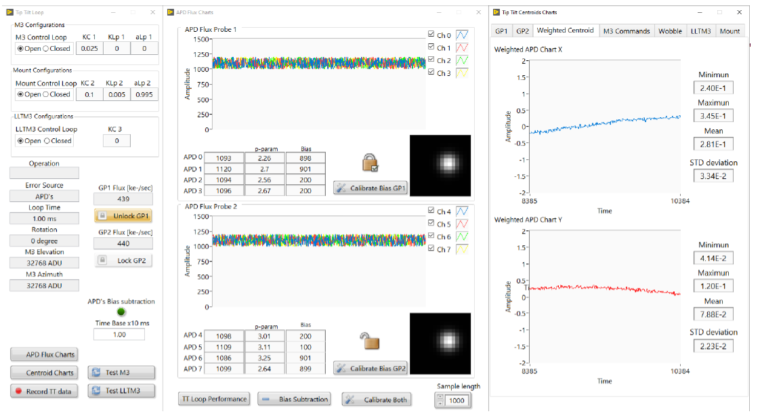The width and height of the screenshot is (760, 418).
Task: Select Closed for Mount Control Loop
Action: pyautogui.click(x=50, y=95)
